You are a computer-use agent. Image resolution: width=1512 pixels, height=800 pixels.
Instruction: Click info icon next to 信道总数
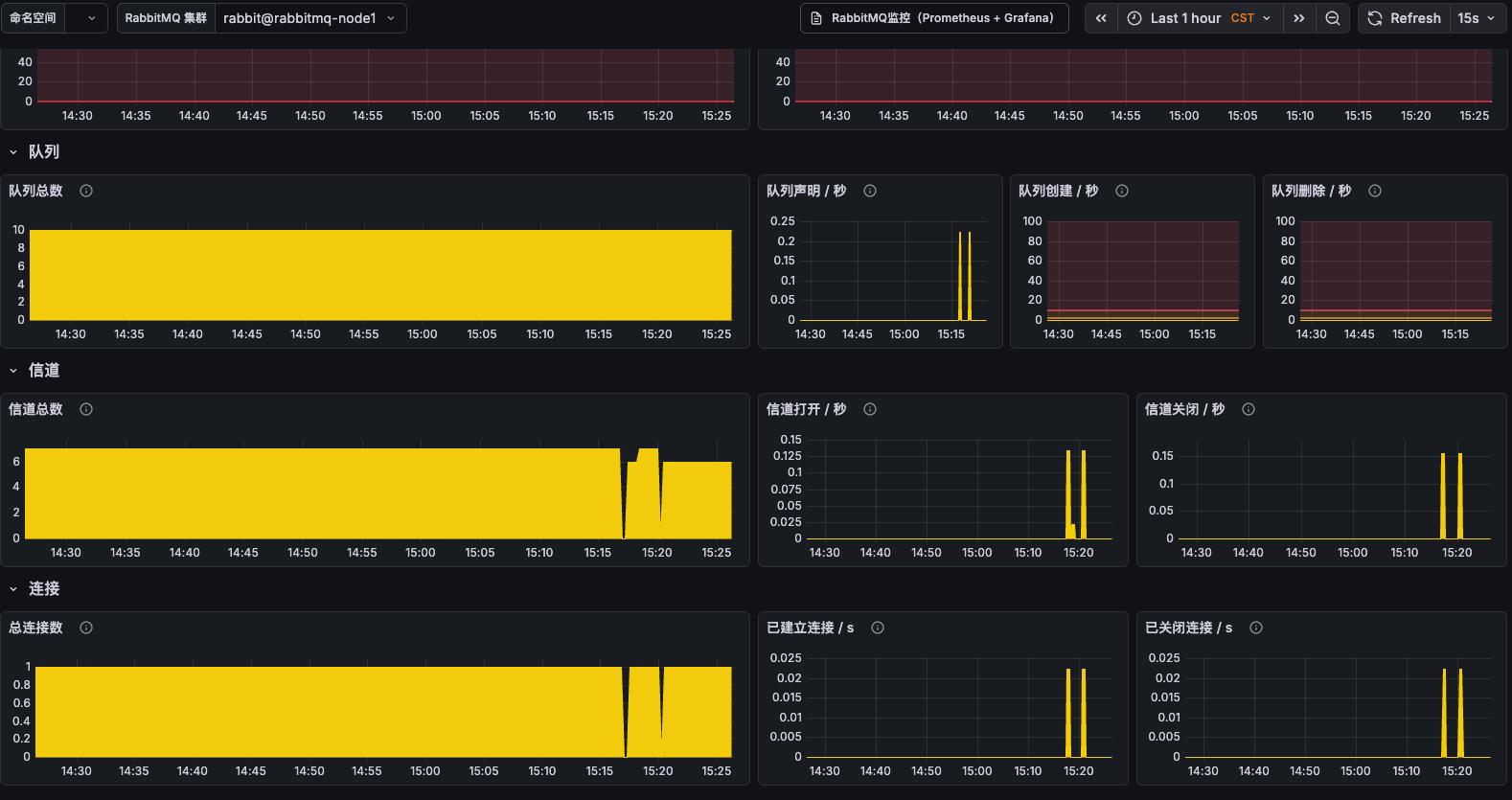click(x=86, y=409)
